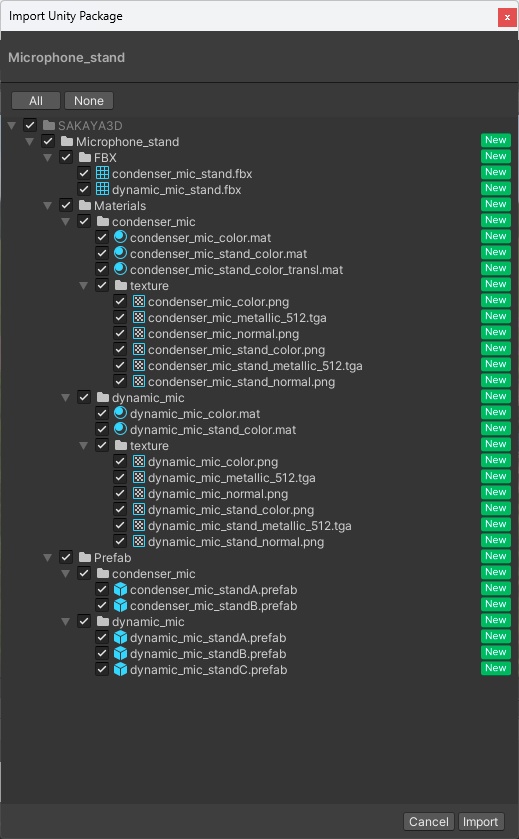This screenshot has width=519, height=839.
Task: Close the Import Unity Package dialog
Action: pos(507,17)
